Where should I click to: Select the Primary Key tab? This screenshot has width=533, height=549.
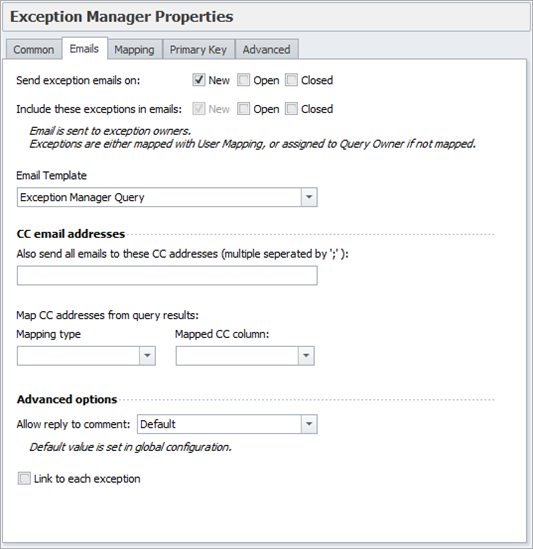click(198, 49)
